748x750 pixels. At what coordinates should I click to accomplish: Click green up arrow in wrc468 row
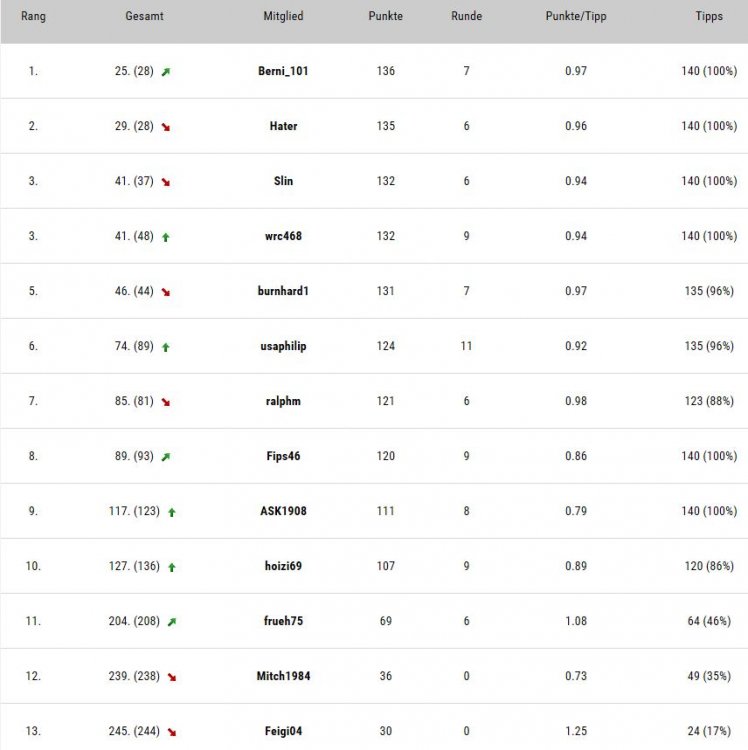click(x=166, y=237)
